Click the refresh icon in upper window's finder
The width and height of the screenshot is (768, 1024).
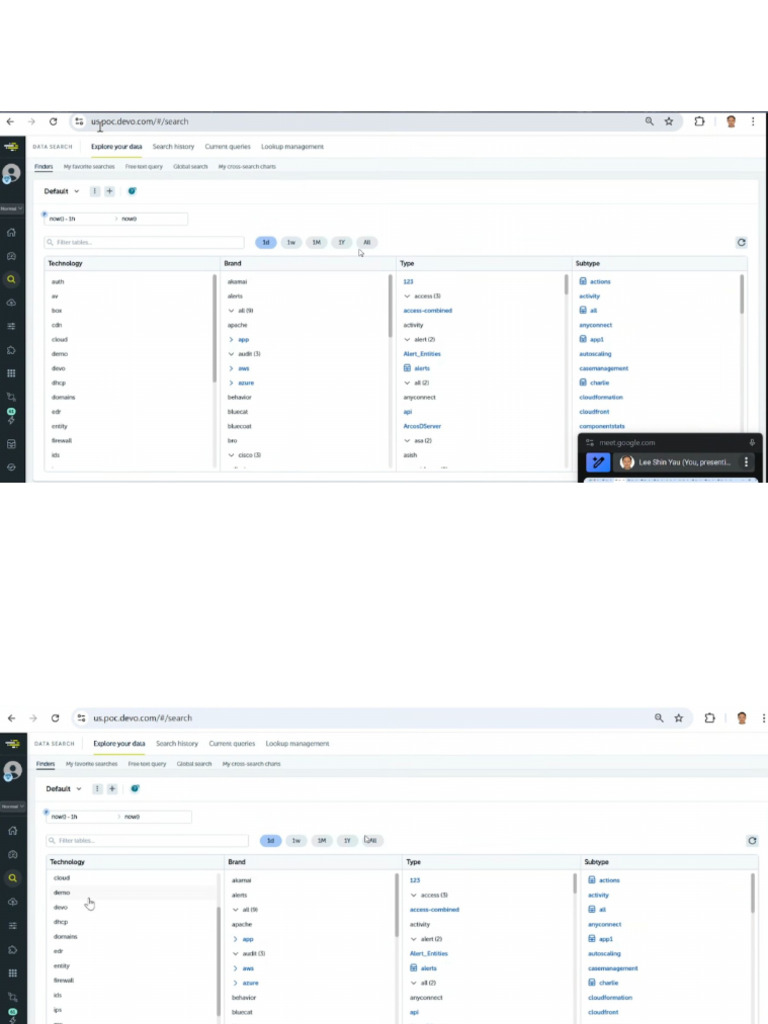[x=741, y=242]
